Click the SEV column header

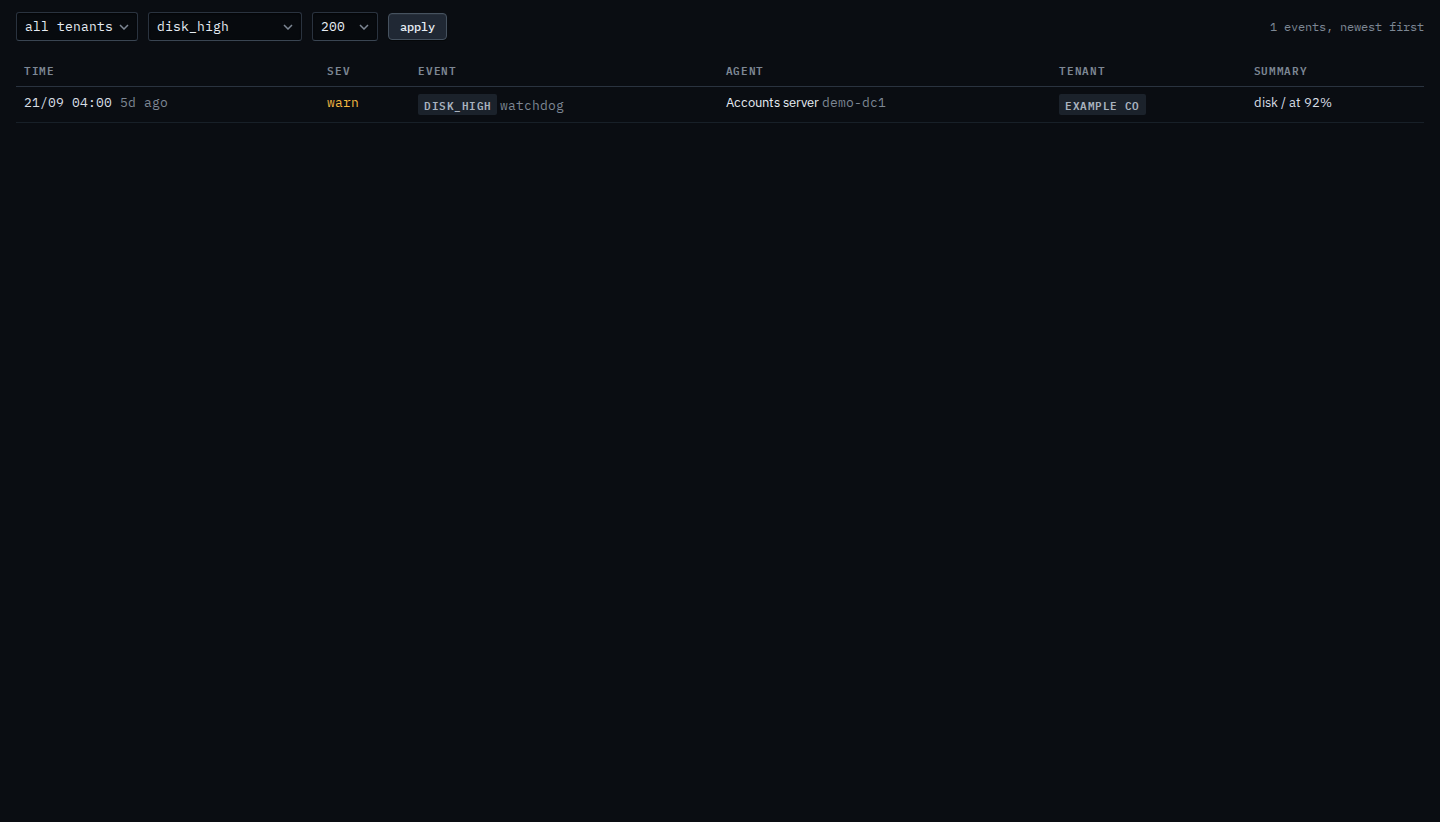339,71
